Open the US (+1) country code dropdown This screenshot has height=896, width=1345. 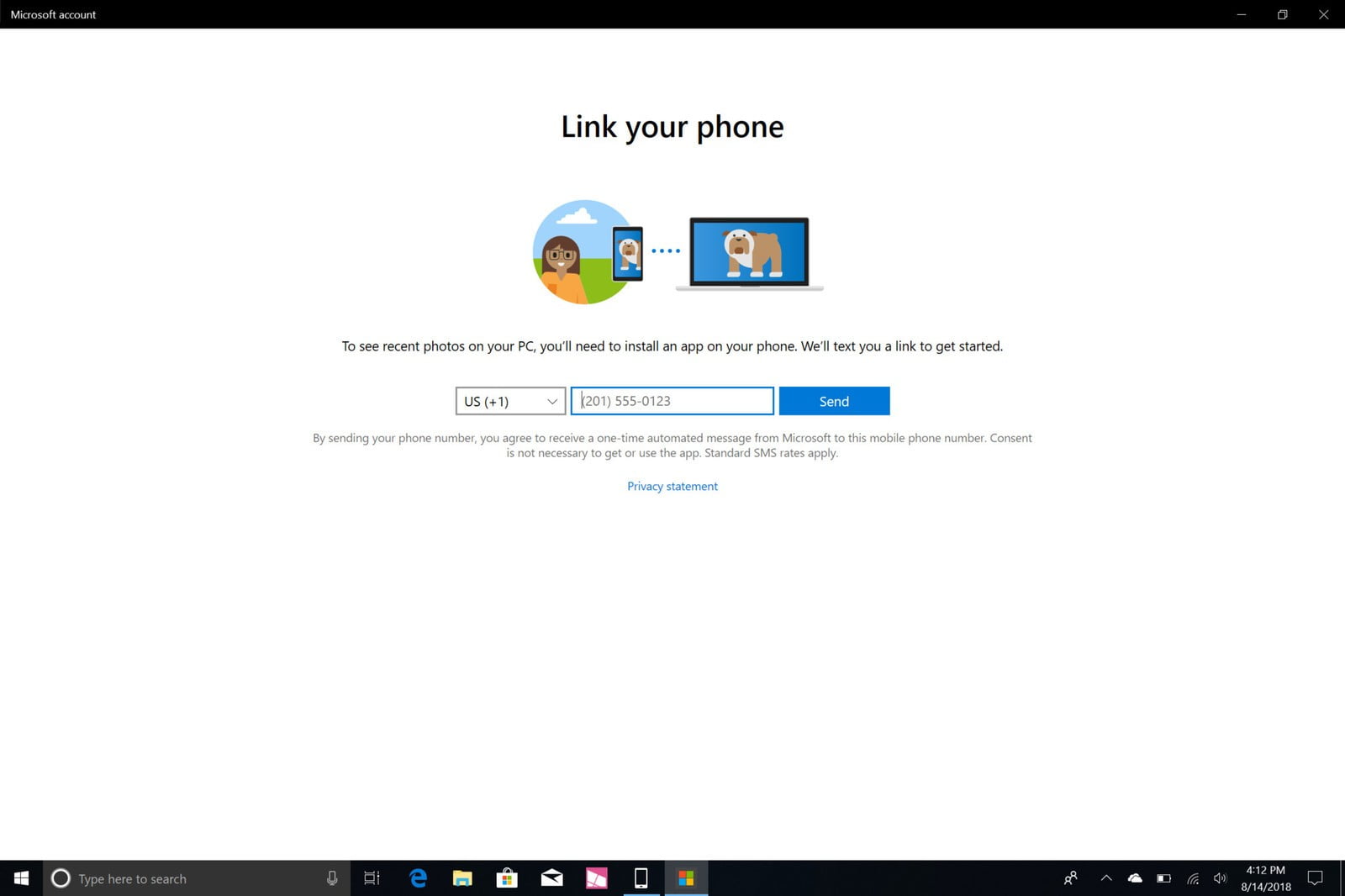(510, 402)
